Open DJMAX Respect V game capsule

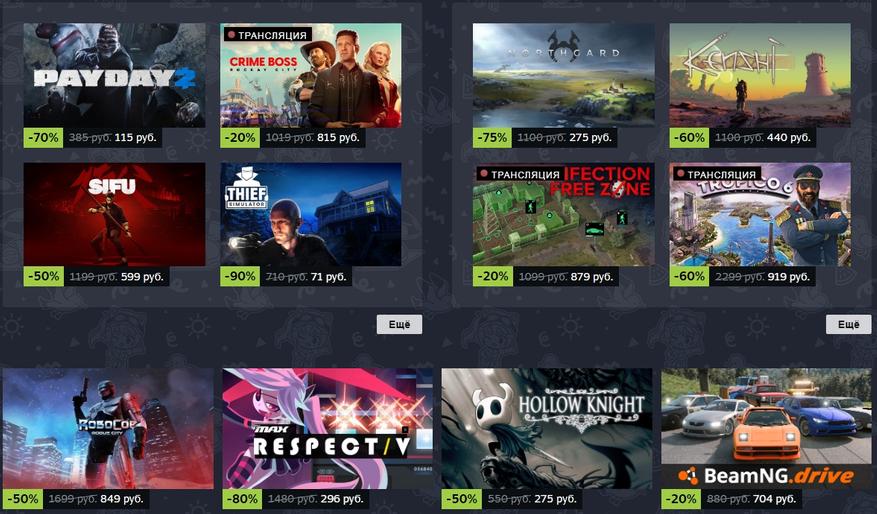point(328,428)
